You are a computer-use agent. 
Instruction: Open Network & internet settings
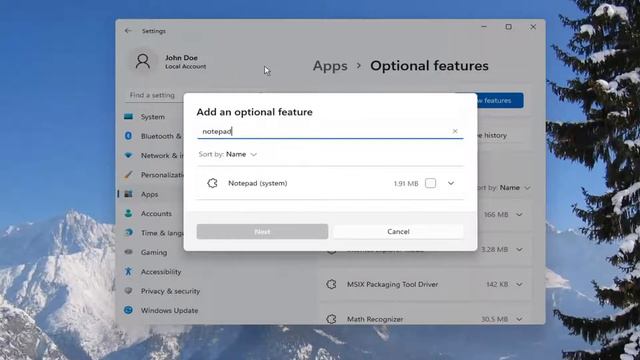(162, 156)
